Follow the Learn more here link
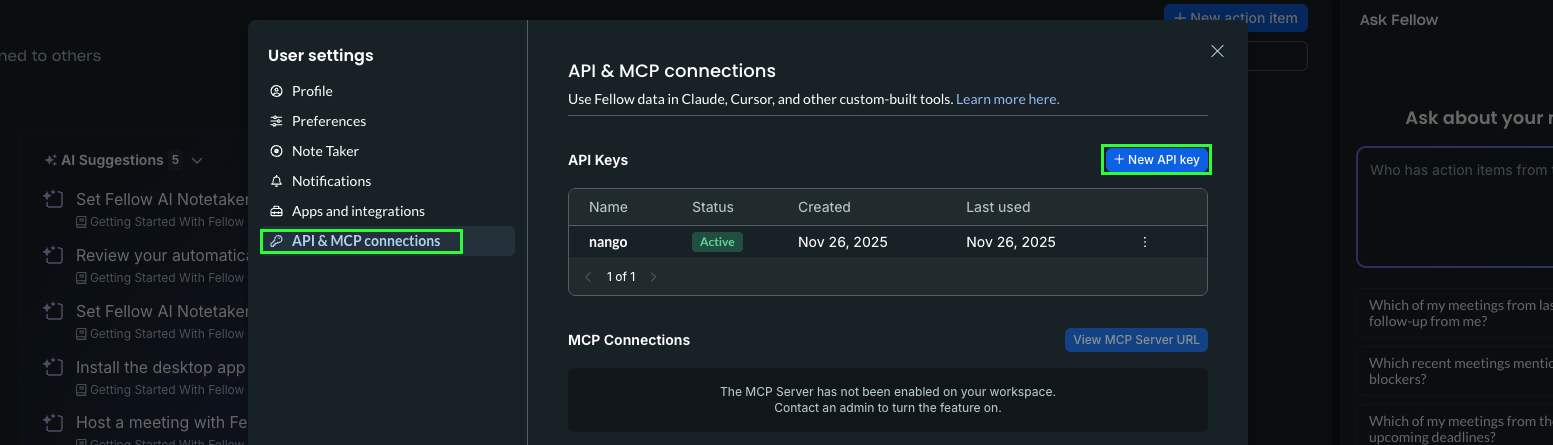Image resolution: width=1553 pixels, height=445 pixels. [x=1007, y=99]
